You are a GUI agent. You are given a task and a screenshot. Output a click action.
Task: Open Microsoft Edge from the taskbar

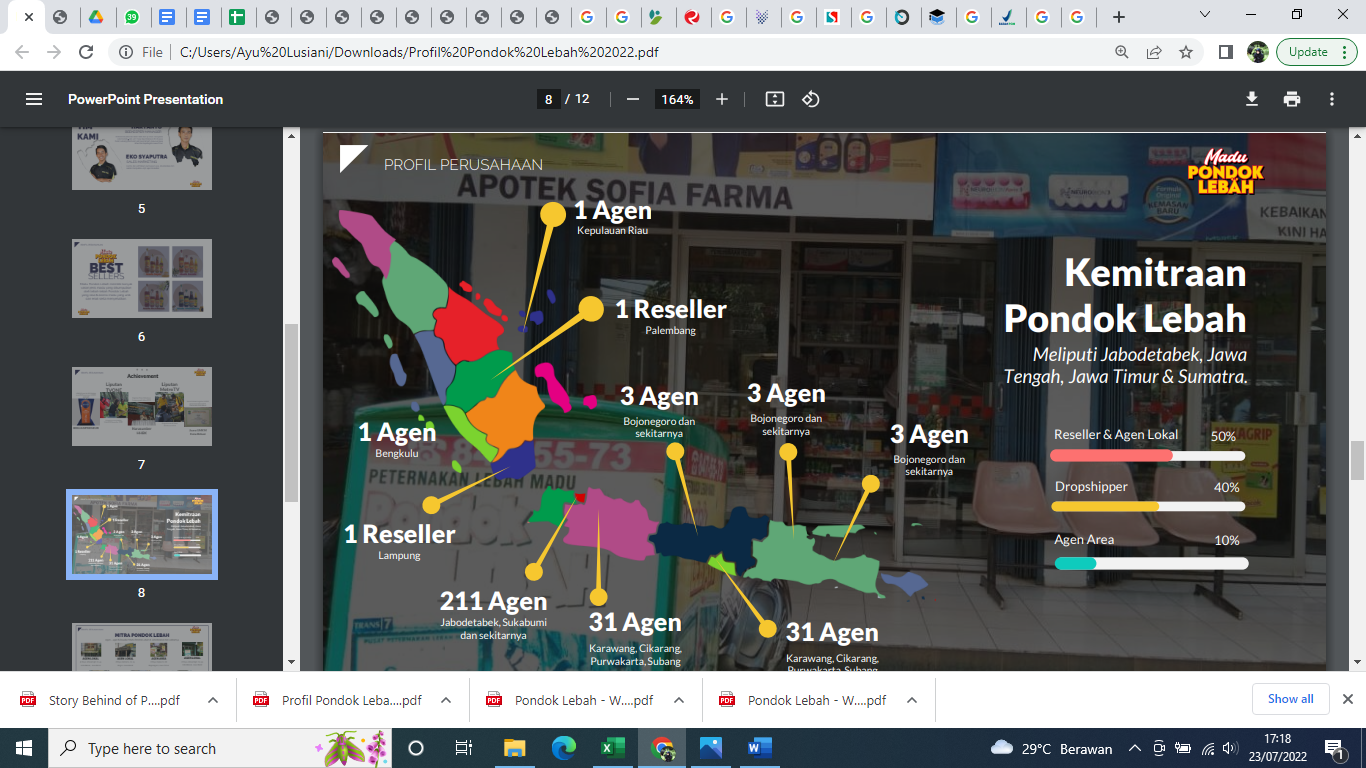(563, 748)
